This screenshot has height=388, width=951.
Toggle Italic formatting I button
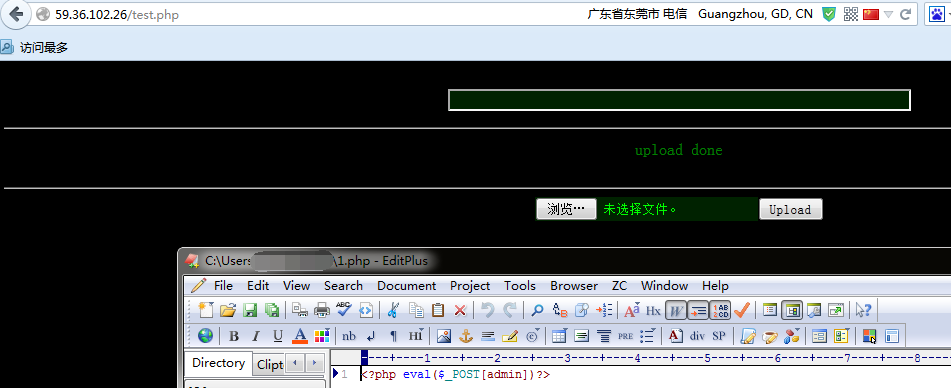pos(255,336)
